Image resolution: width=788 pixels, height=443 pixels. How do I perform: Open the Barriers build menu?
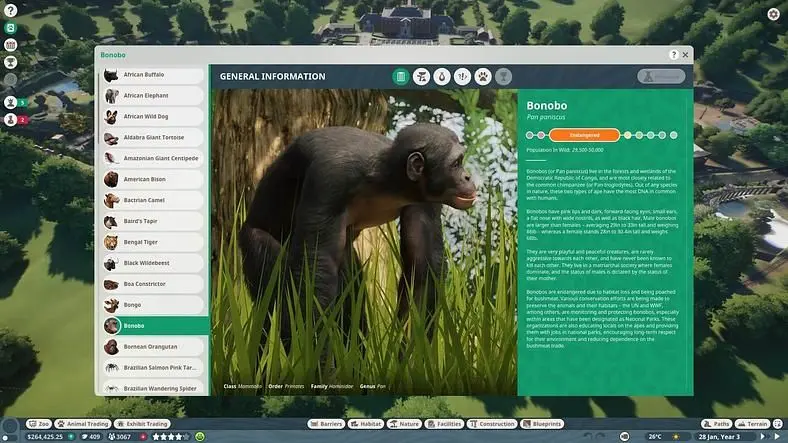326,424
